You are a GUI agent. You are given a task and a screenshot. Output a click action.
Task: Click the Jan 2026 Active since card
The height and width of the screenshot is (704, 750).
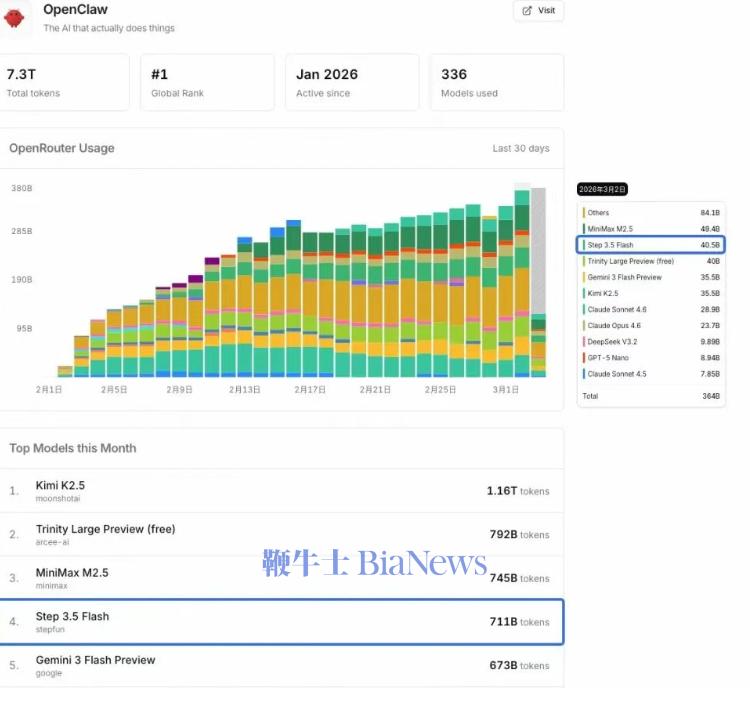(352, 82)
